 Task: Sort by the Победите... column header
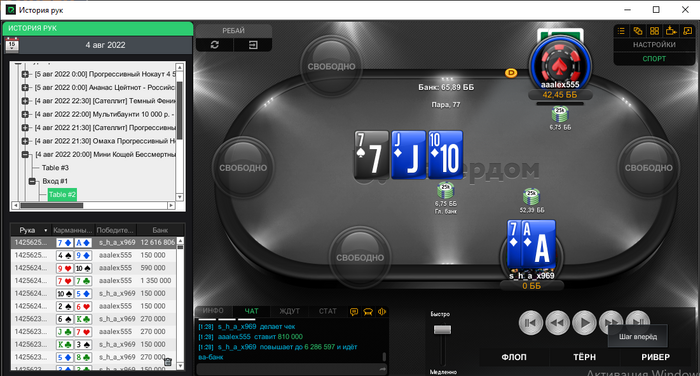click(115, 230)
